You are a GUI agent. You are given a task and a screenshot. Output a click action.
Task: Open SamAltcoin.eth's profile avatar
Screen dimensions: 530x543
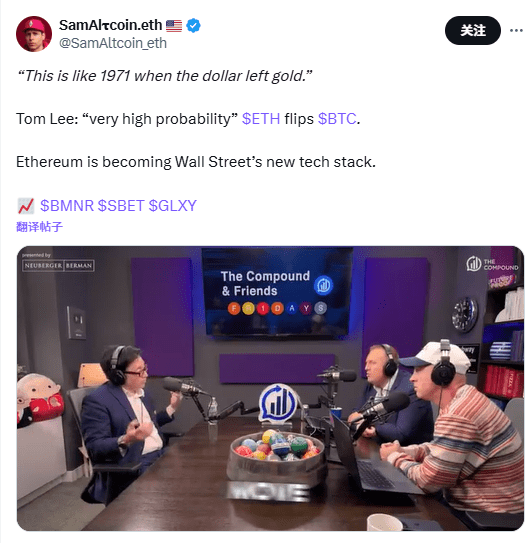coord(34,34)
